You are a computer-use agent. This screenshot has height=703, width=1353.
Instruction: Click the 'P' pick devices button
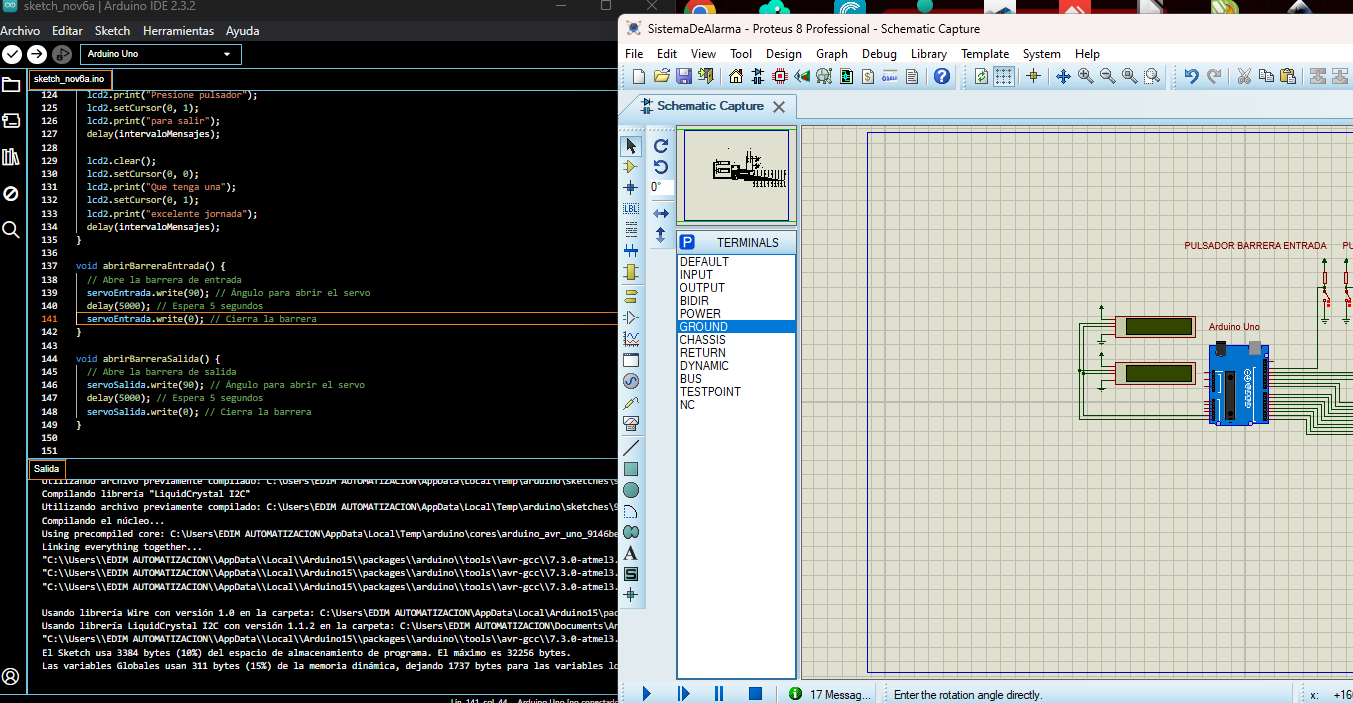[687, 243]
